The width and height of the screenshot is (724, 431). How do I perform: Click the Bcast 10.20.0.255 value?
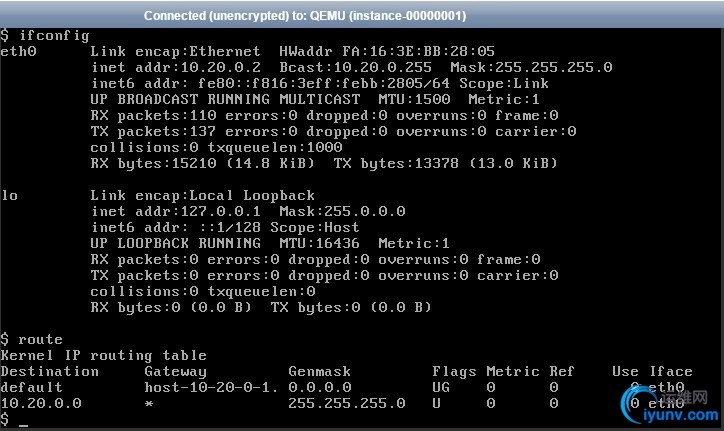tap(356, 67)
